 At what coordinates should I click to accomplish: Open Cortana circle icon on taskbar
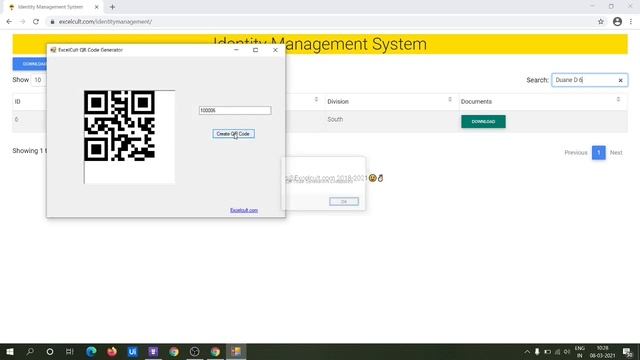pyautogui.click(x=50, y=351)
